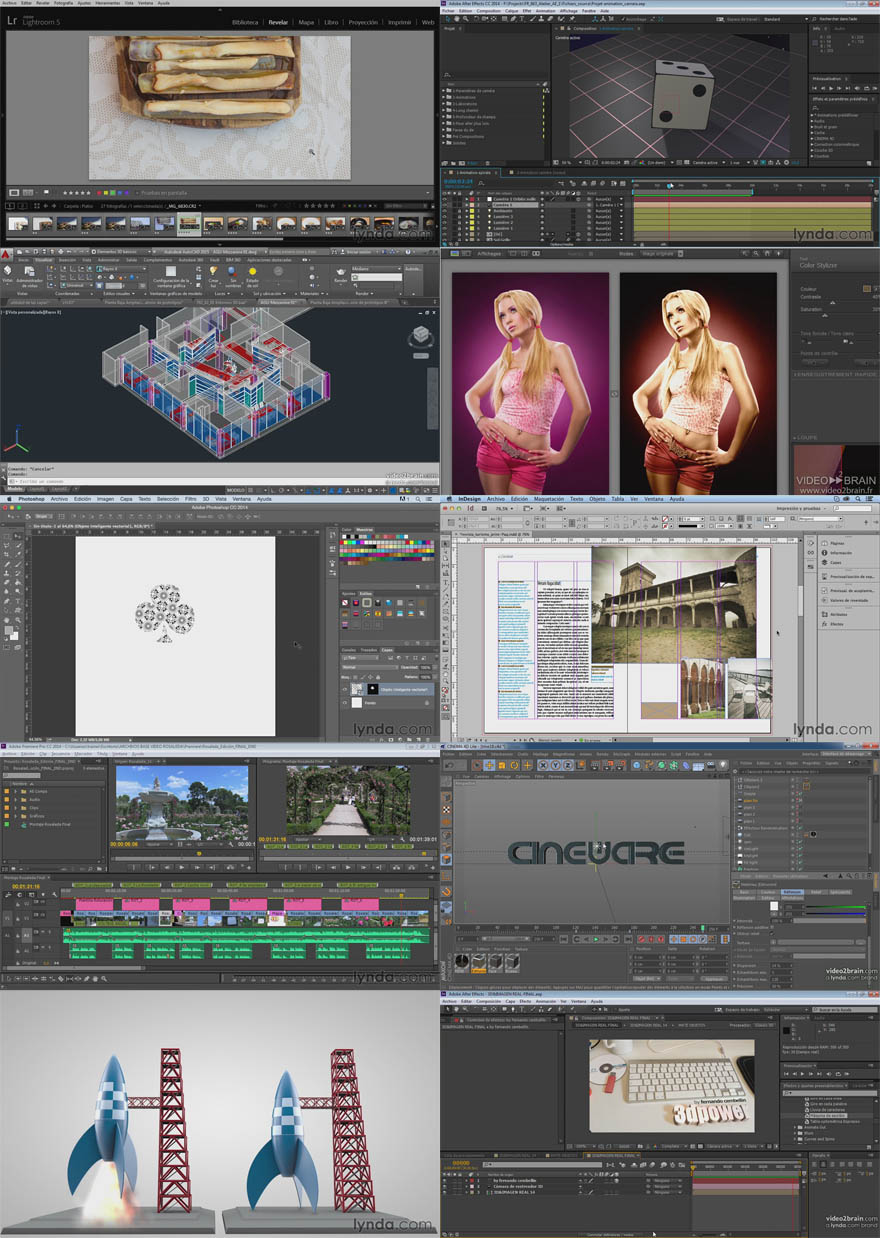This screenshot has height=1238, width=880.
Task: Click Photoshop's foreground color swatch
Action: point(11,632)
